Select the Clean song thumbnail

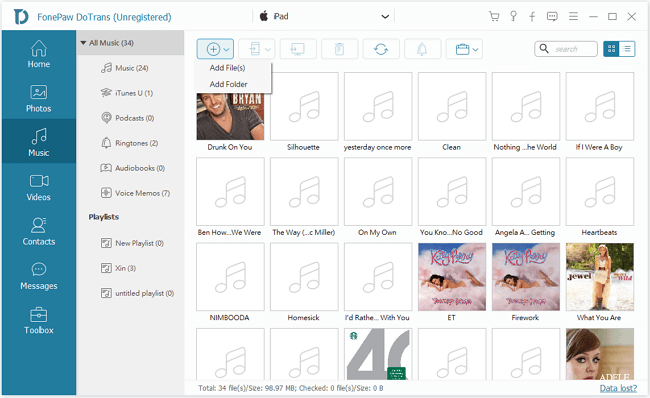point(452,106)
